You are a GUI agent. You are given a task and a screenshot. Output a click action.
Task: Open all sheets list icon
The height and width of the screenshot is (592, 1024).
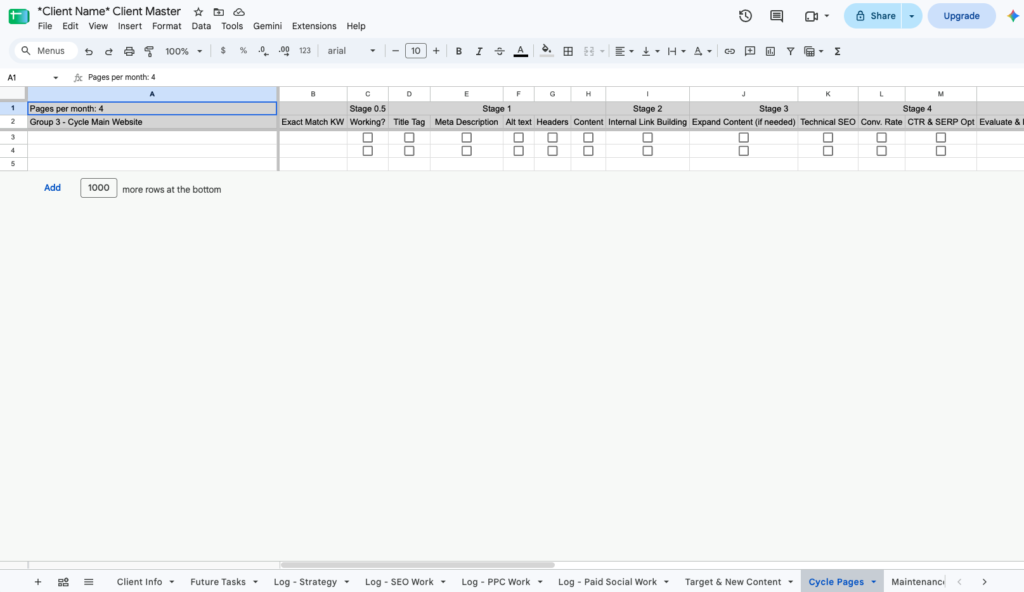pyautogui.click(x=89, y=582)
